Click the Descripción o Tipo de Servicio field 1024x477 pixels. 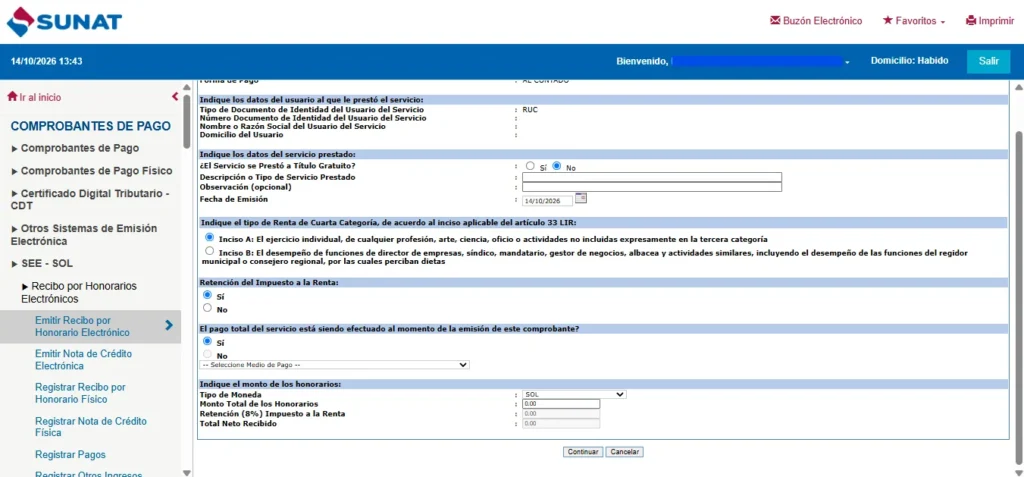click(652, 177)
